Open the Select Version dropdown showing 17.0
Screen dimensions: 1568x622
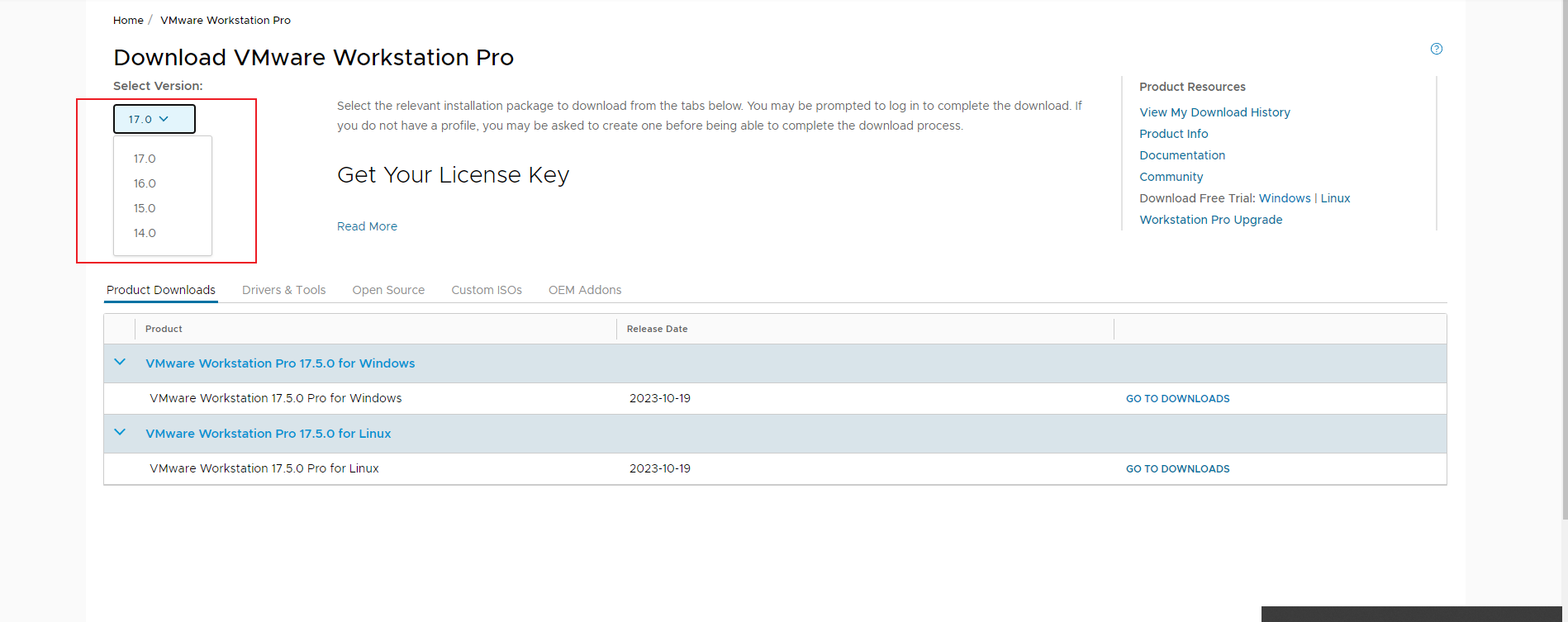coord(154,119)
